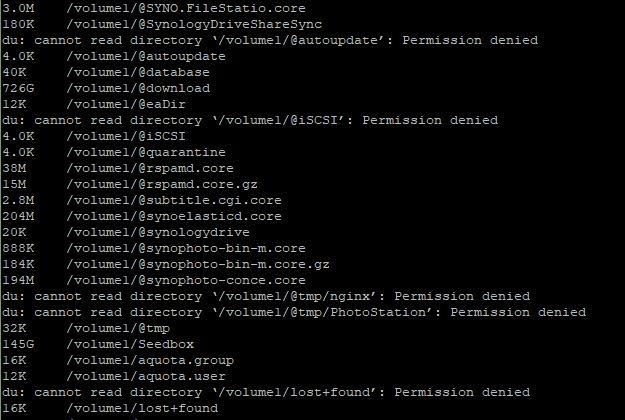Screen dimensions: 625x420
Task: Click the lost+found permission denied error
Action: tap(266, 392)
